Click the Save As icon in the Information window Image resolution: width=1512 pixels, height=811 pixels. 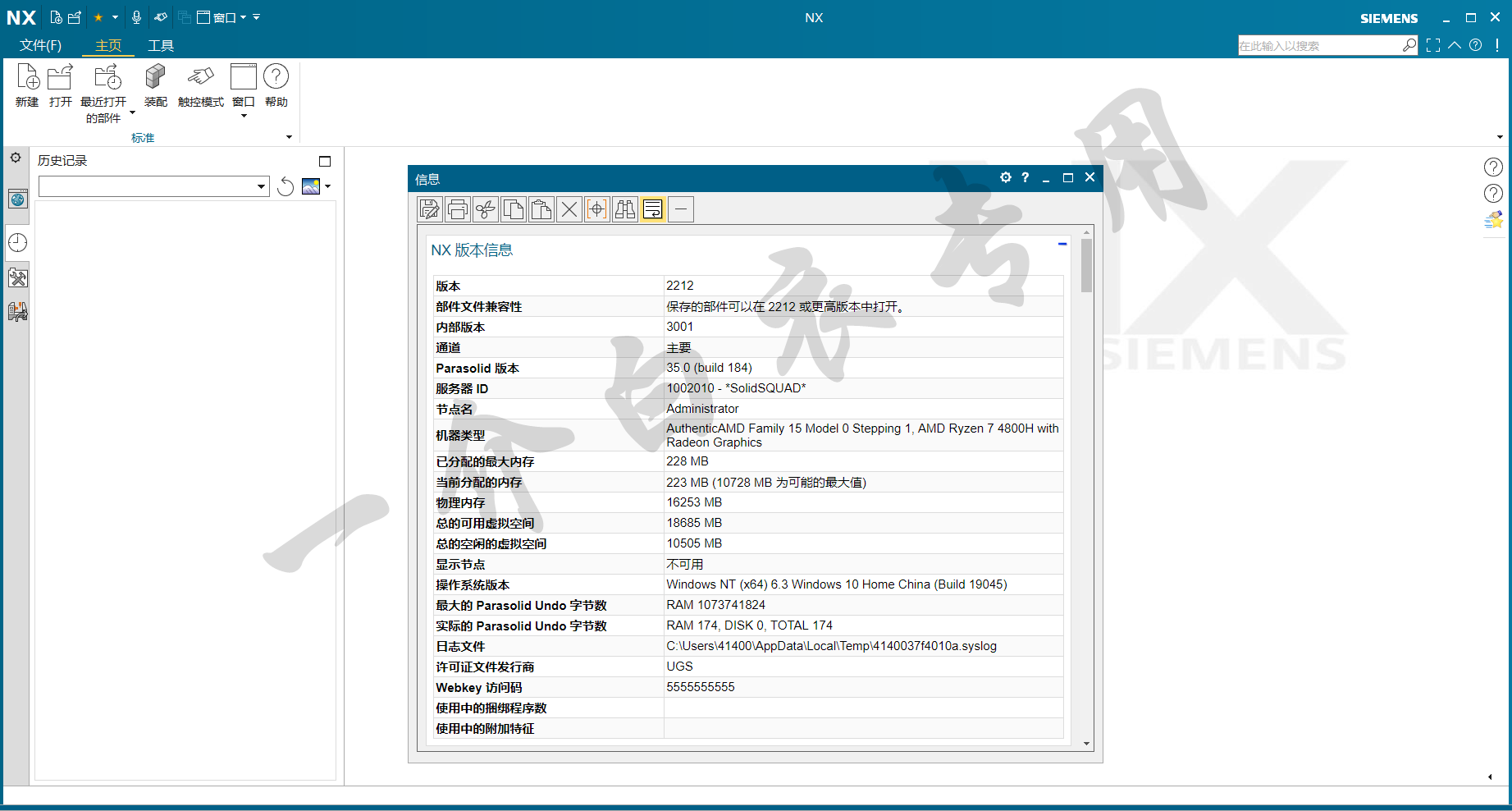[430, 209]
